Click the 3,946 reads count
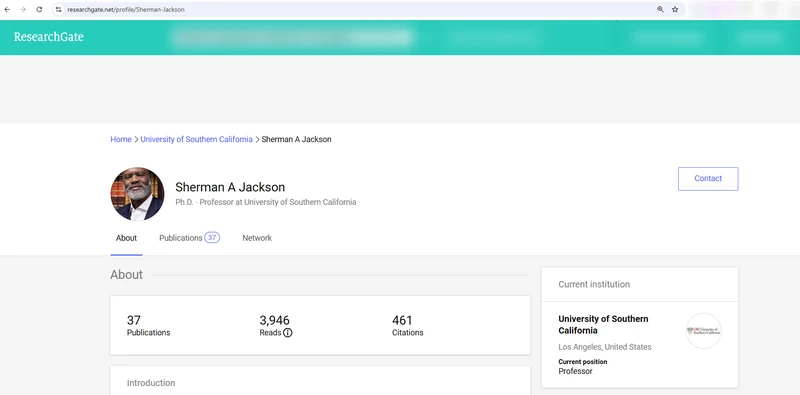 274,320
